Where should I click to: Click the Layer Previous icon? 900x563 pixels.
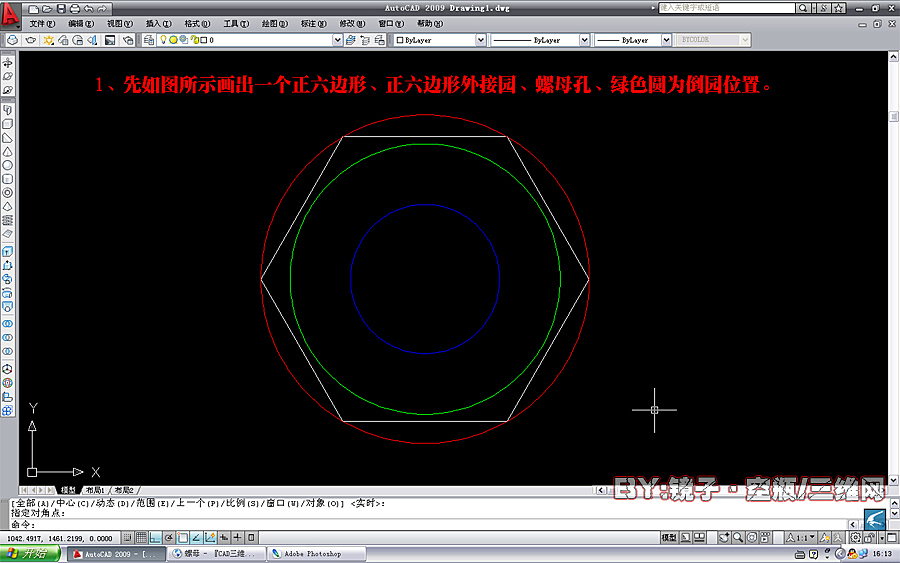click(365, 40)
